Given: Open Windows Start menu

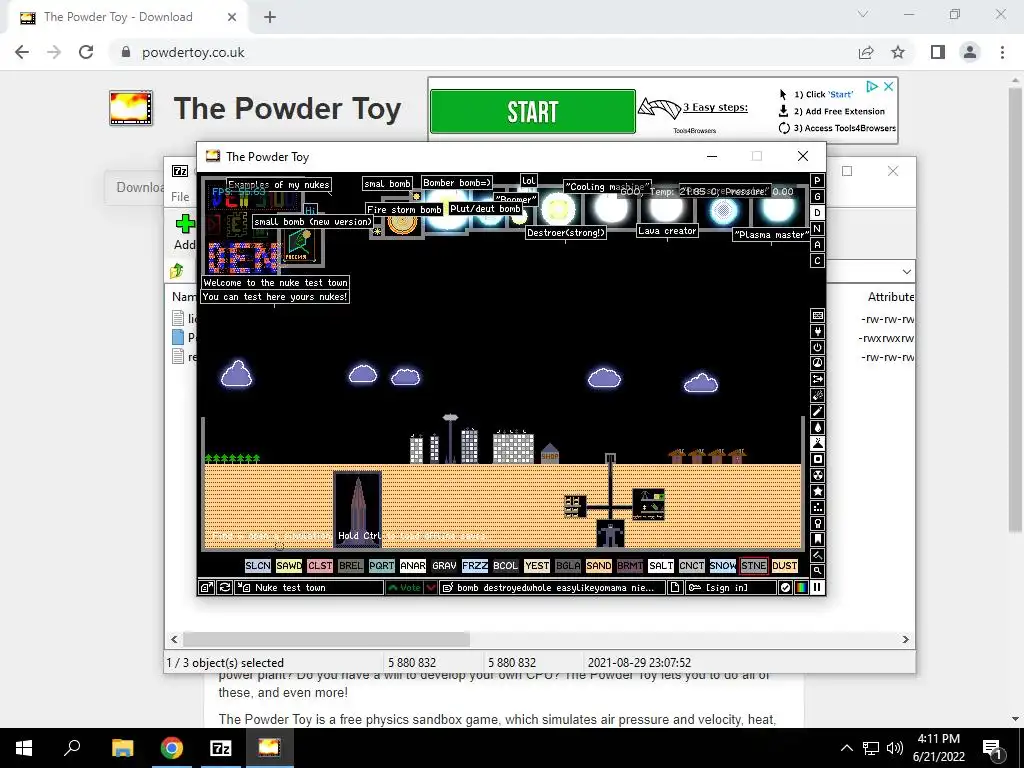Looking at the screenshot, I should [24, 748].
